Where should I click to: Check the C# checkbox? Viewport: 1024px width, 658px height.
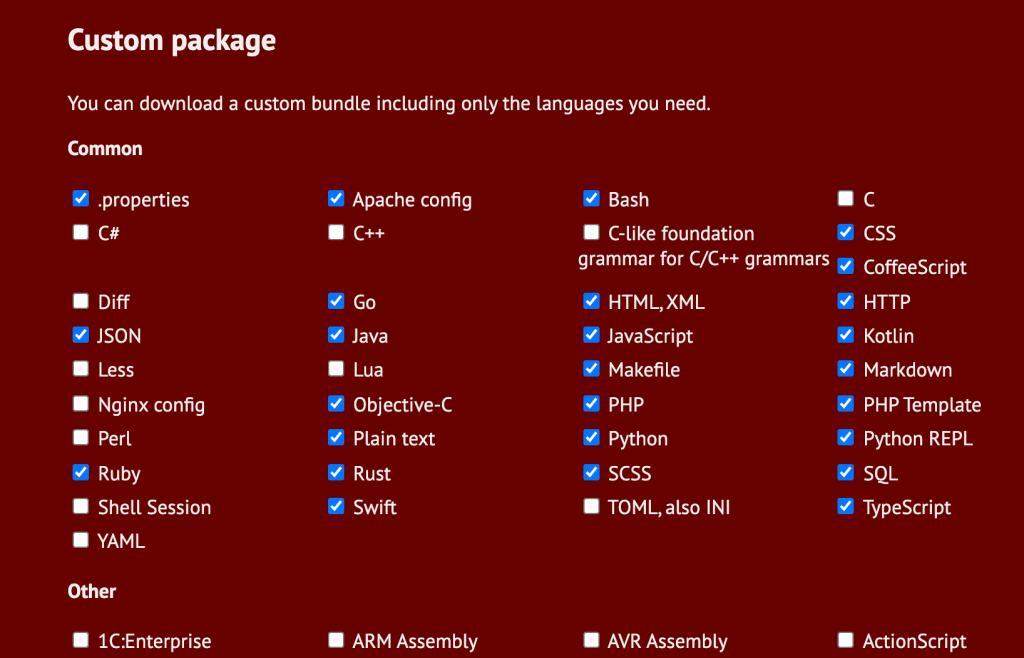point(81,233)
